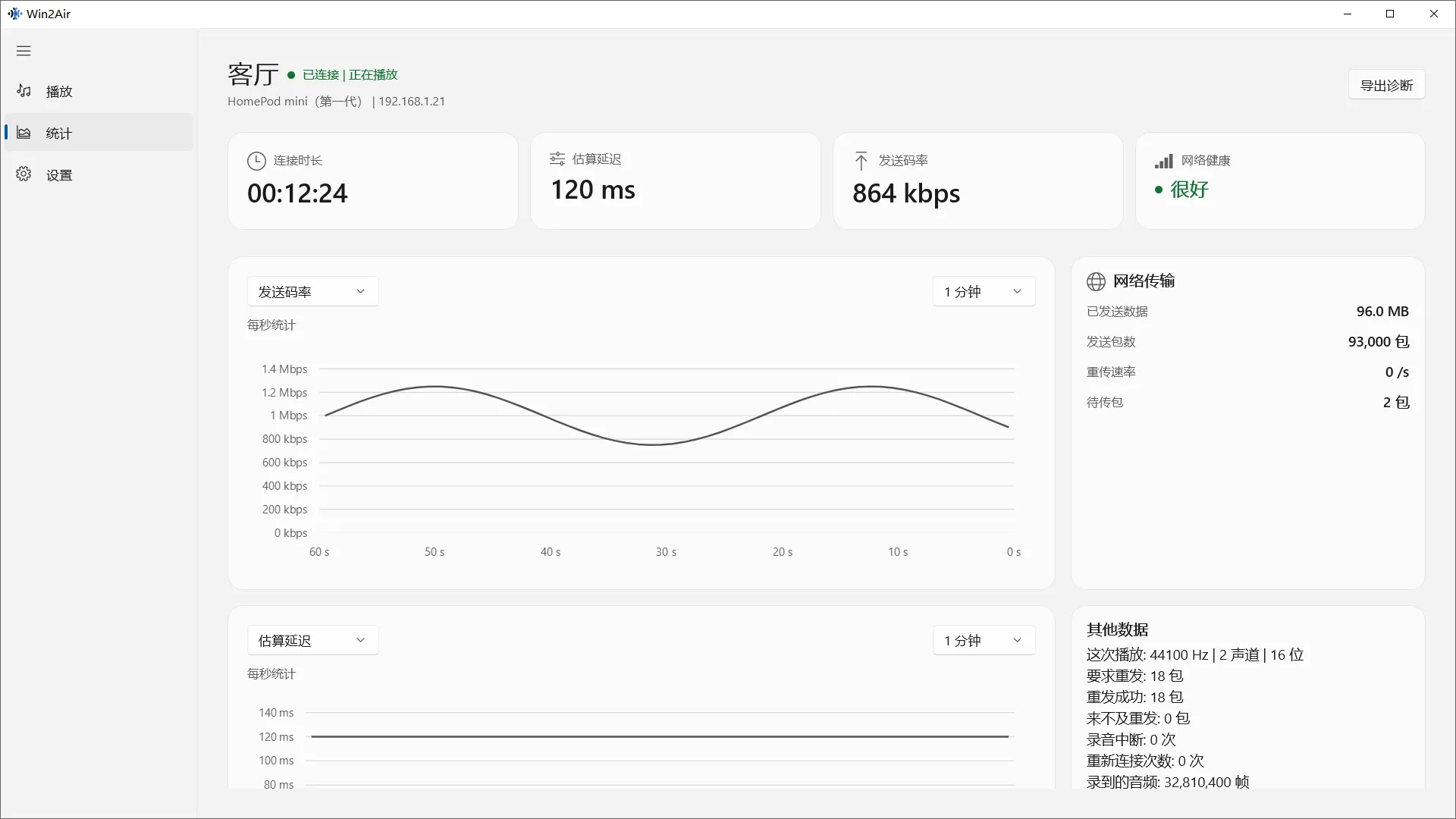The height and width of the screenshot is (819, 1456).
Task: Expand the lower chart's 1 分钟 time range
Action: click(984, 640)
